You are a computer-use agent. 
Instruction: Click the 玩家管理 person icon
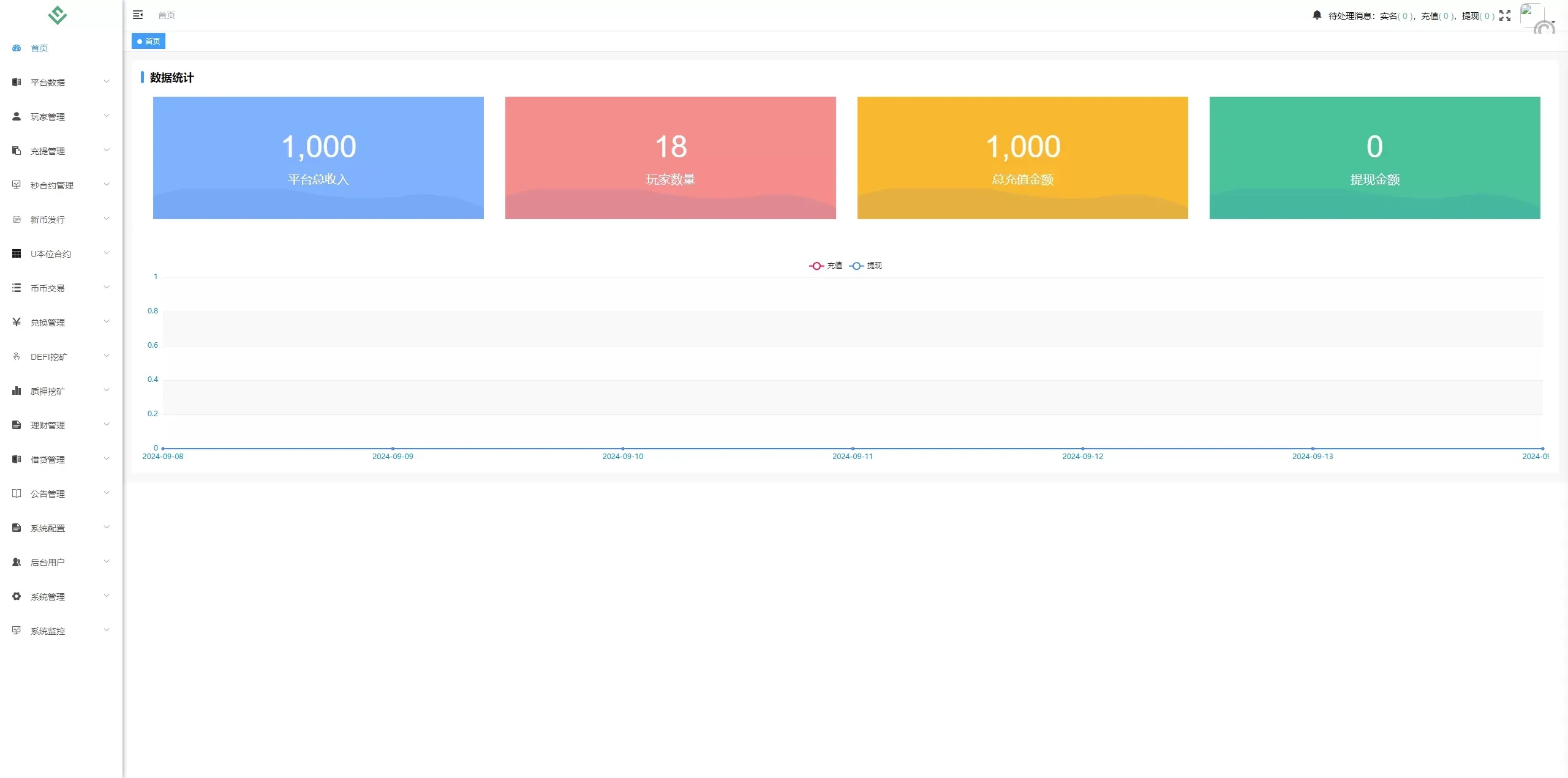pyautogui.click(x=17, y=116)
